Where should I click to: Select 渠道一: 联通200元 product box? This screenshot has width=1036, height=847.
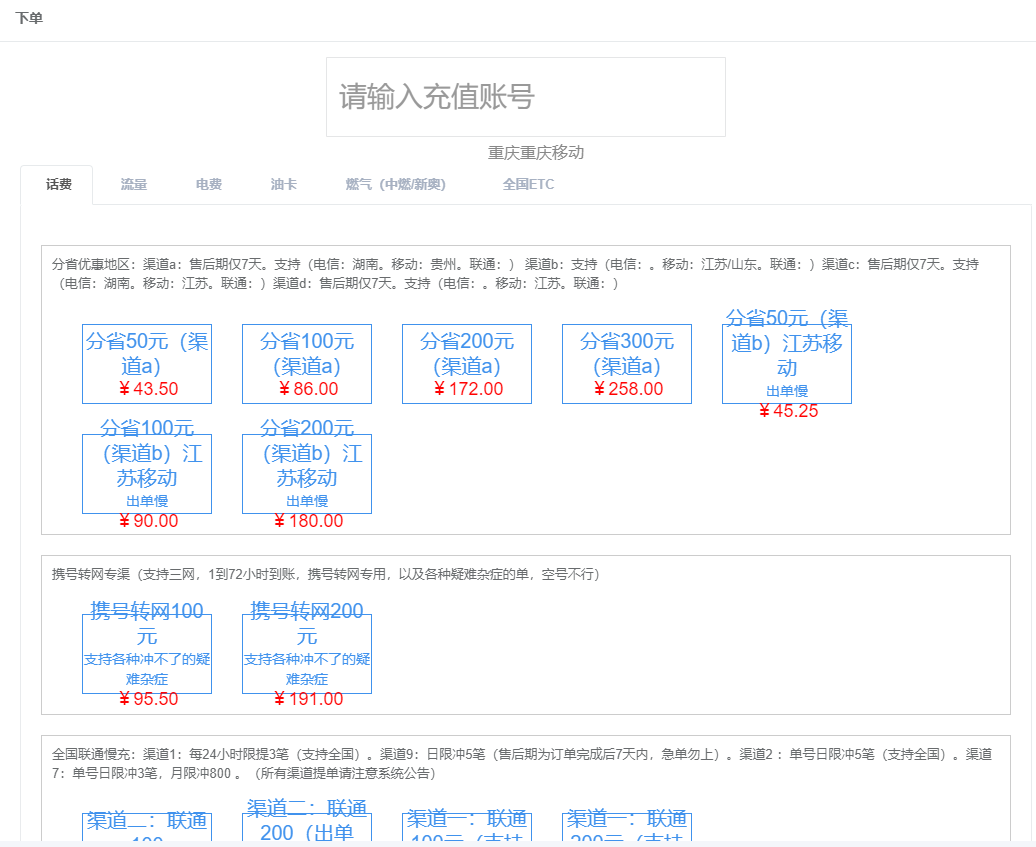(627, 826)
